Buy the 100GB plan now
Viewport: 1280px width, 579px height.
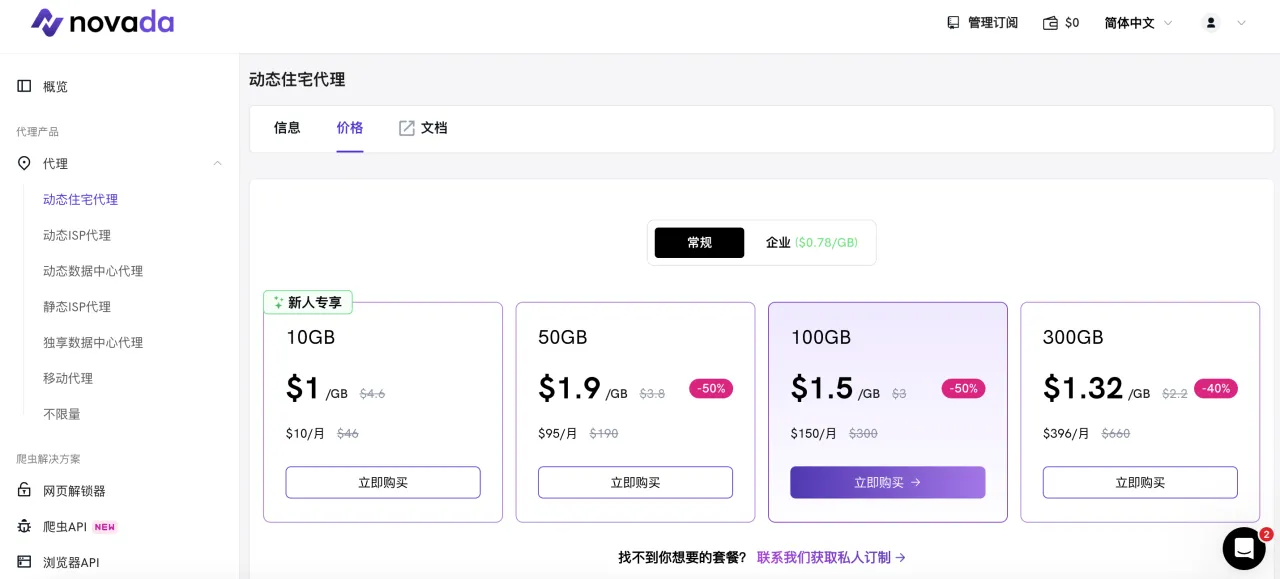click(887, 482)
